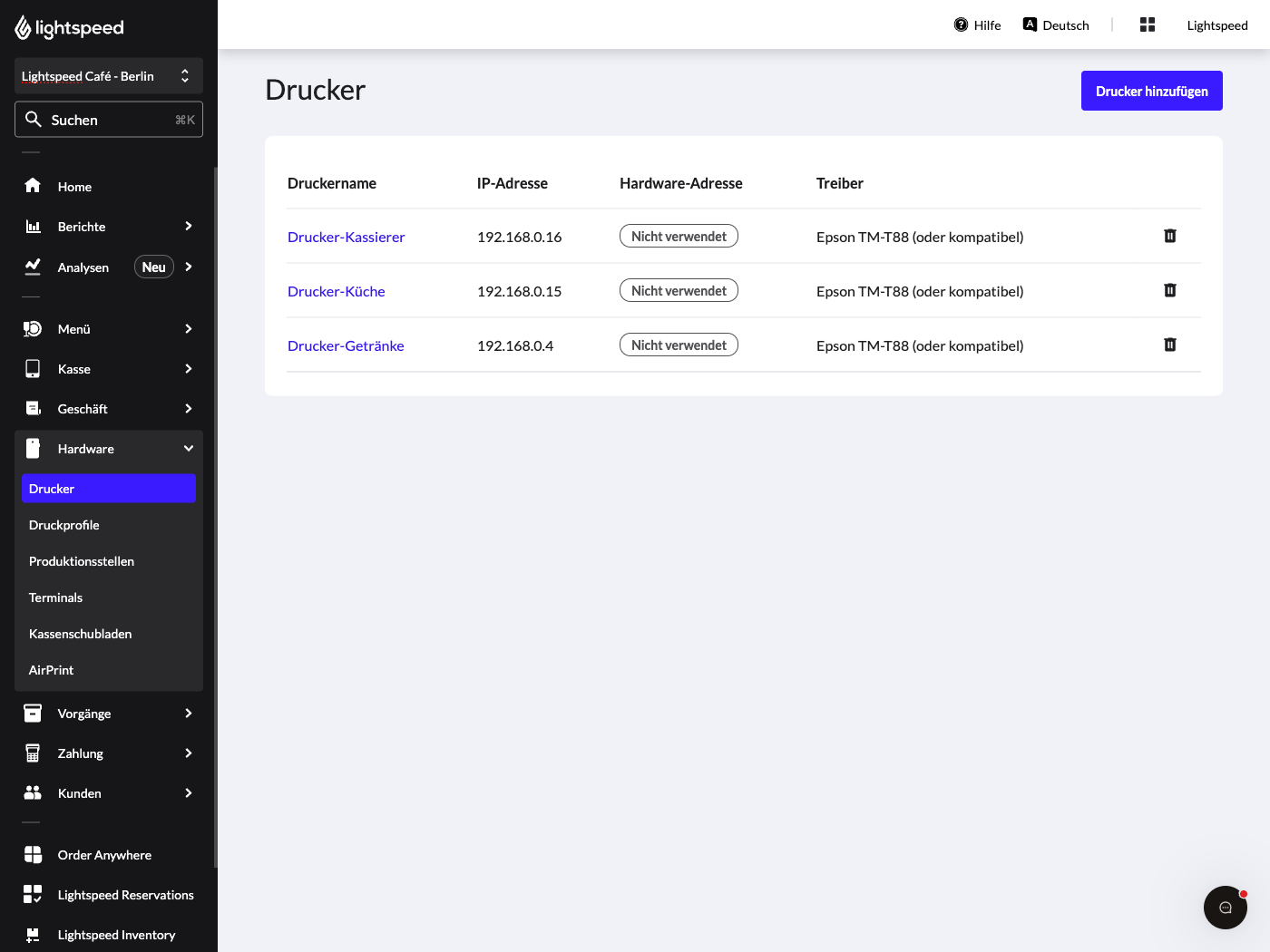Click the Analysen line chart icon
This screenshot has height=952, width=1270.
[33, 267]
